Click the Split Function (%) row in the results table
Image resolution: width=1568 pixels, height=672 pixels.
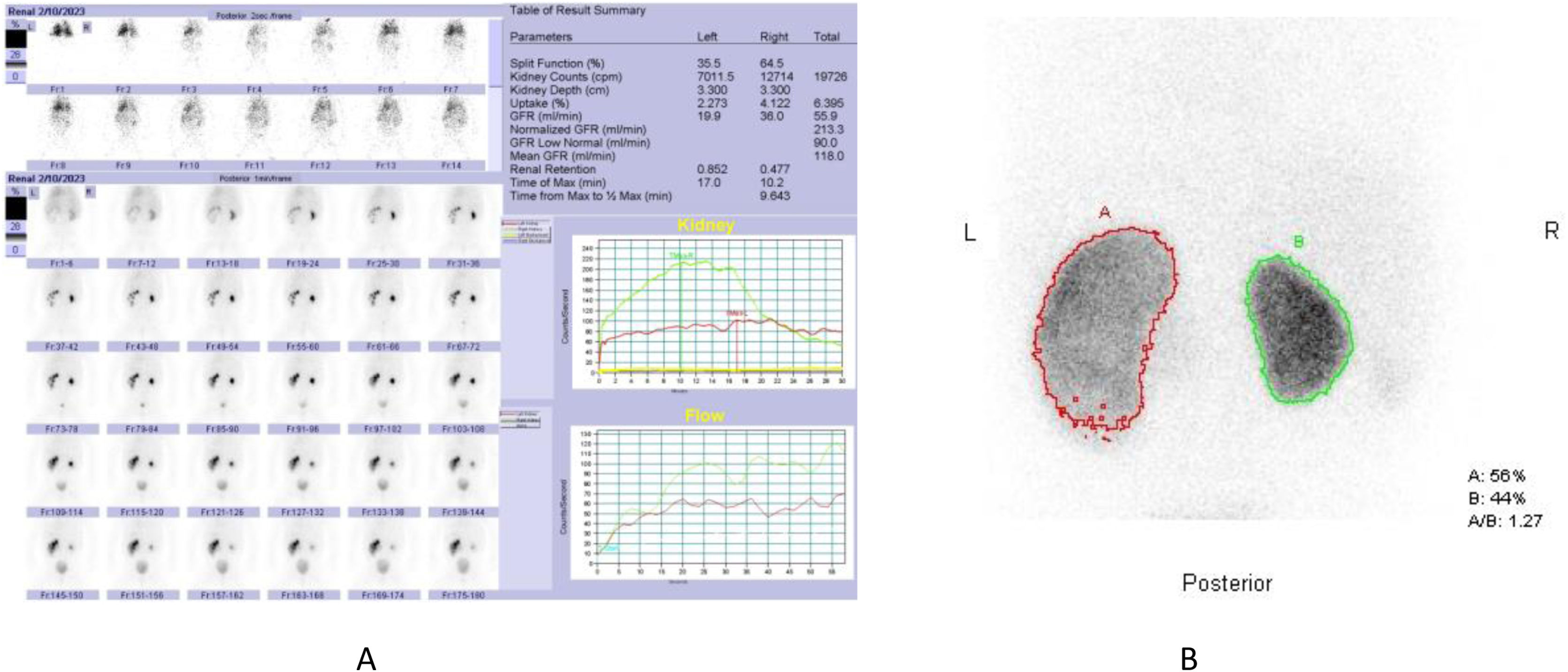coord(557,63)
